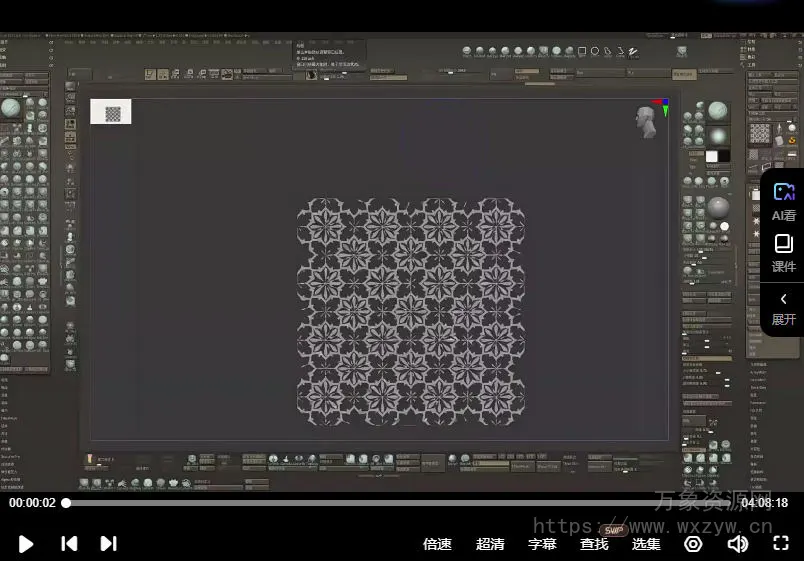The height and width of the screenshot is (561, 804).
Task: Open the 课件 courseware panel
Action: [784, 252]
